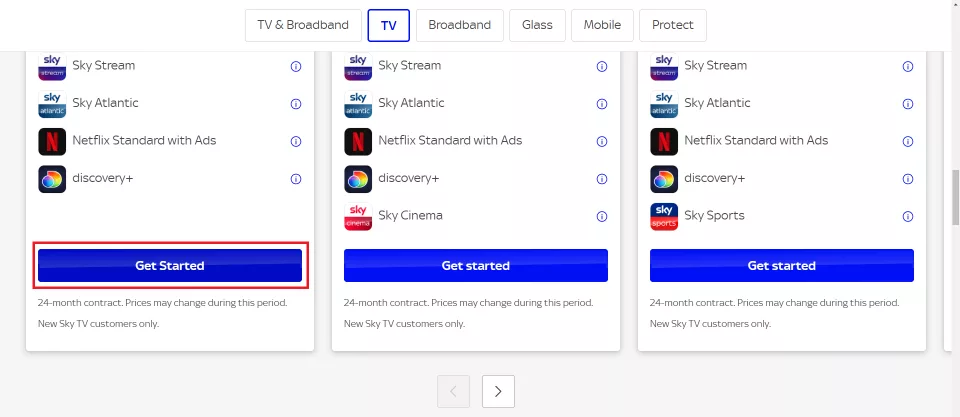The height and width of the screenshot is (417, 960).
Task: Open info icon for Sky Sports
Action: [x=908, y=216]
